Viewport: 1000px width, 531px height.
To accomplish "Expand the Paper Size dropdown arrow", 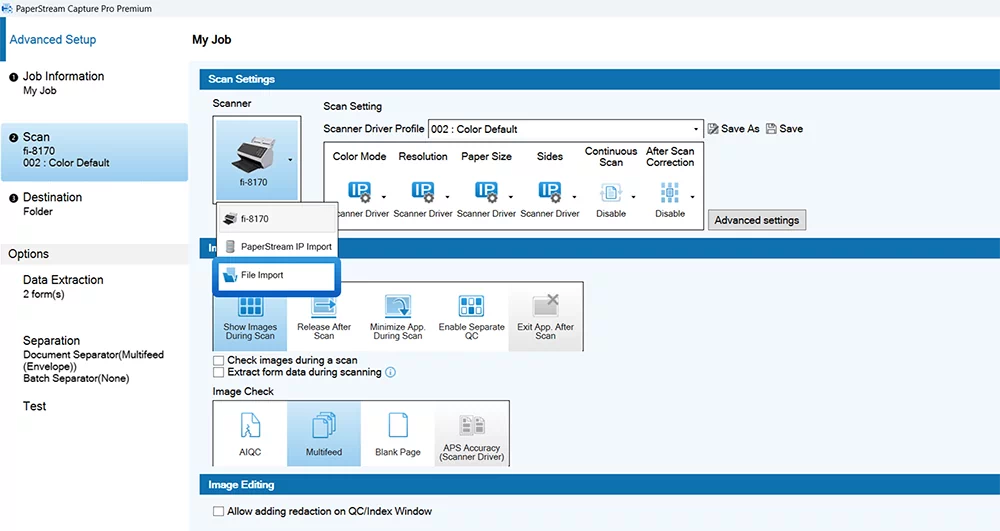I will 510,196.
